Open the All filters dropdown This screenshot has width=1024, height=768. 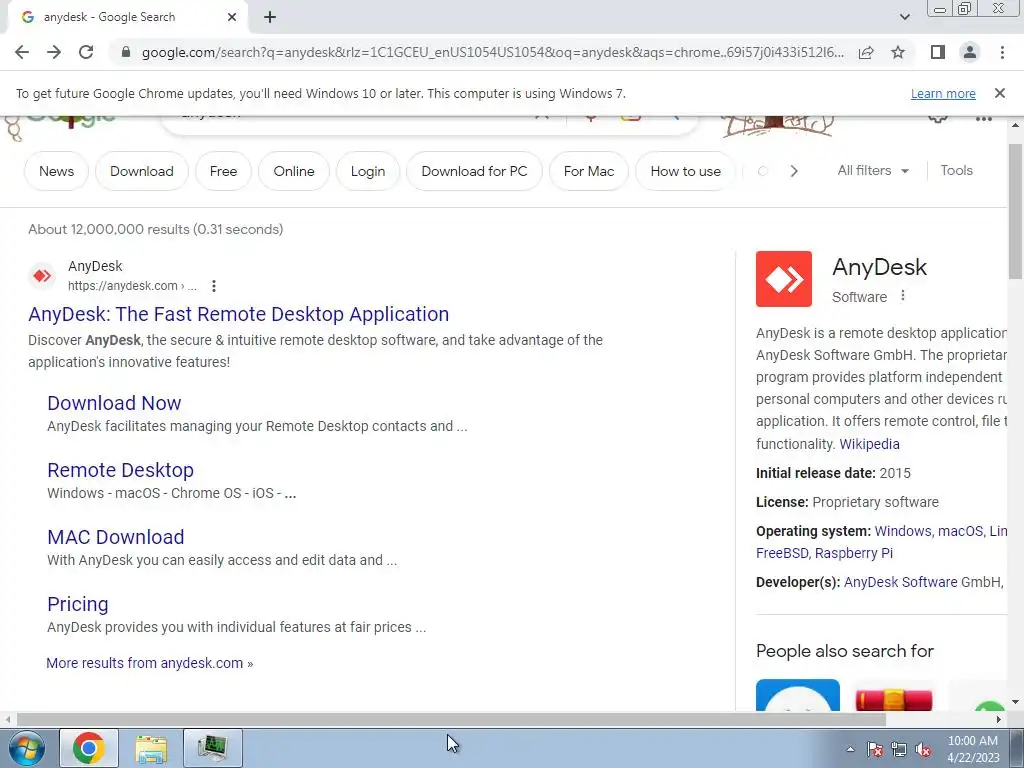[873, 170]
